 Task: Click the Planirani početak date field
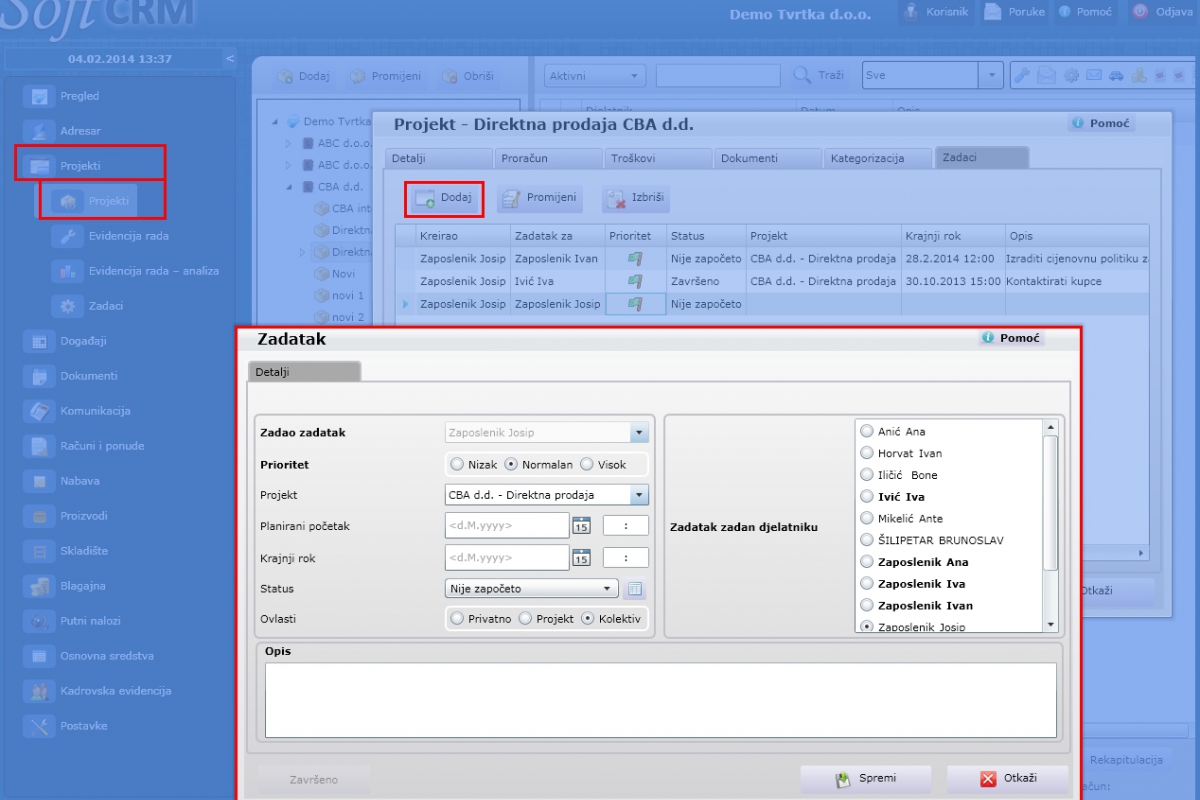[507, 526]
